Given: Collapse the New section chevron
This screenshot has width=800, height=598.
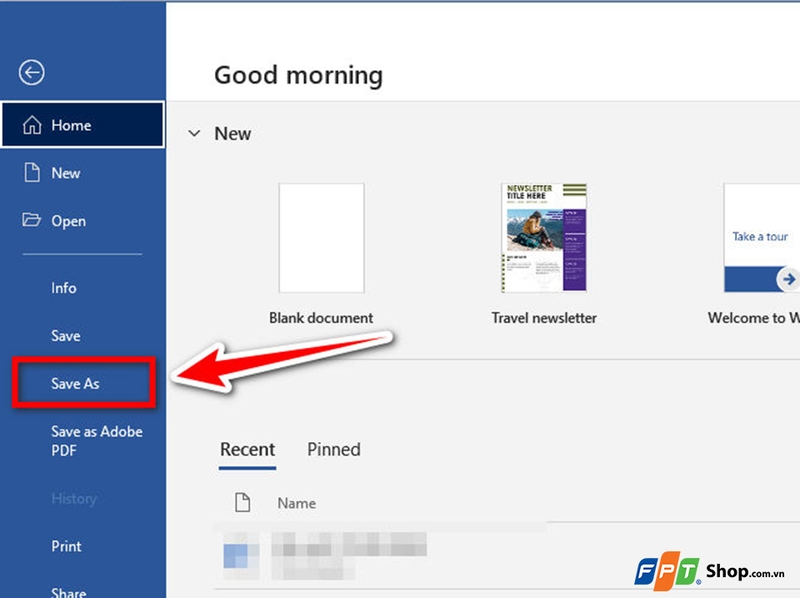Looking at the screenshot, I should tap(194, 134).
